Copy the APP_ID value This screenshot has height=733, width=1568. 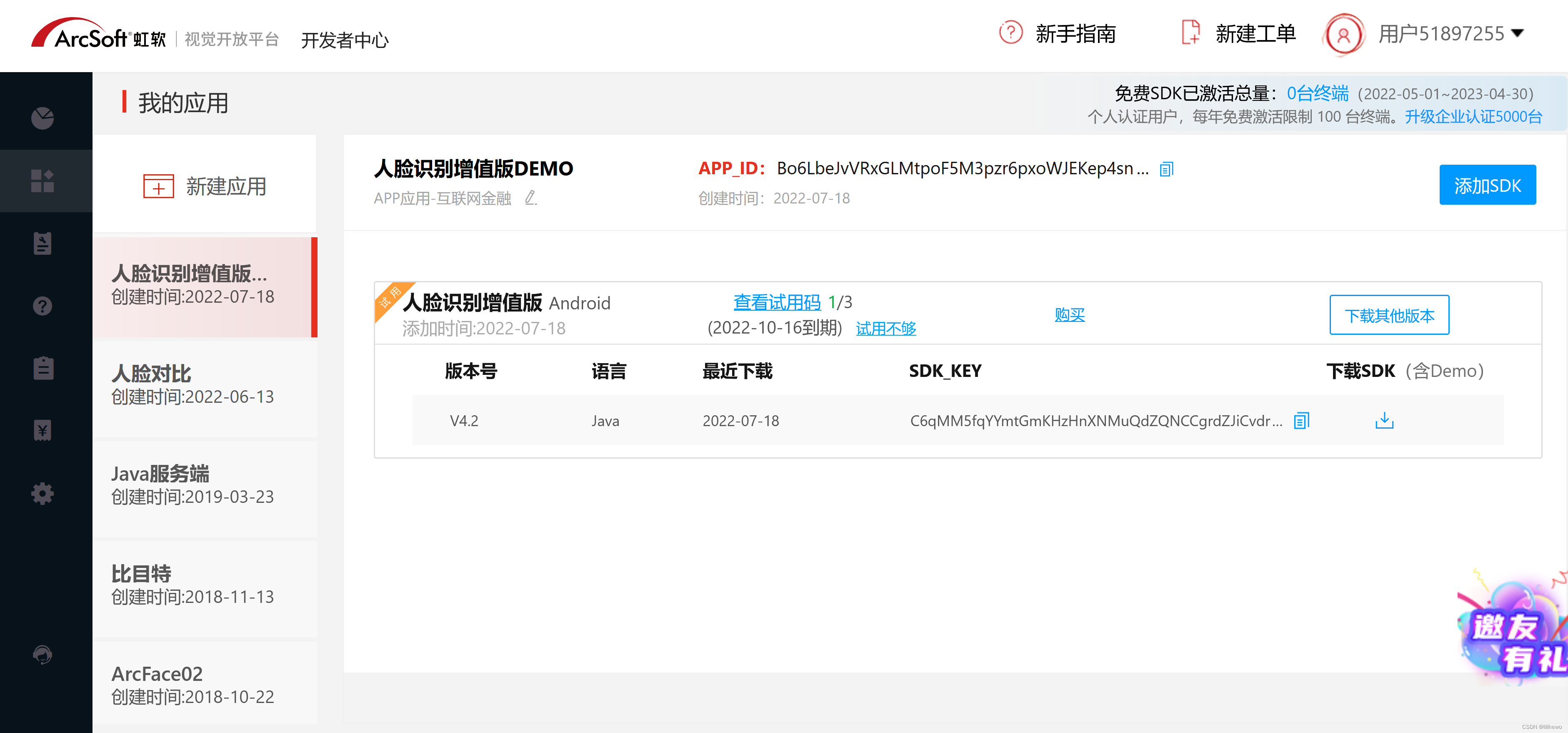tap(1166, 169)
